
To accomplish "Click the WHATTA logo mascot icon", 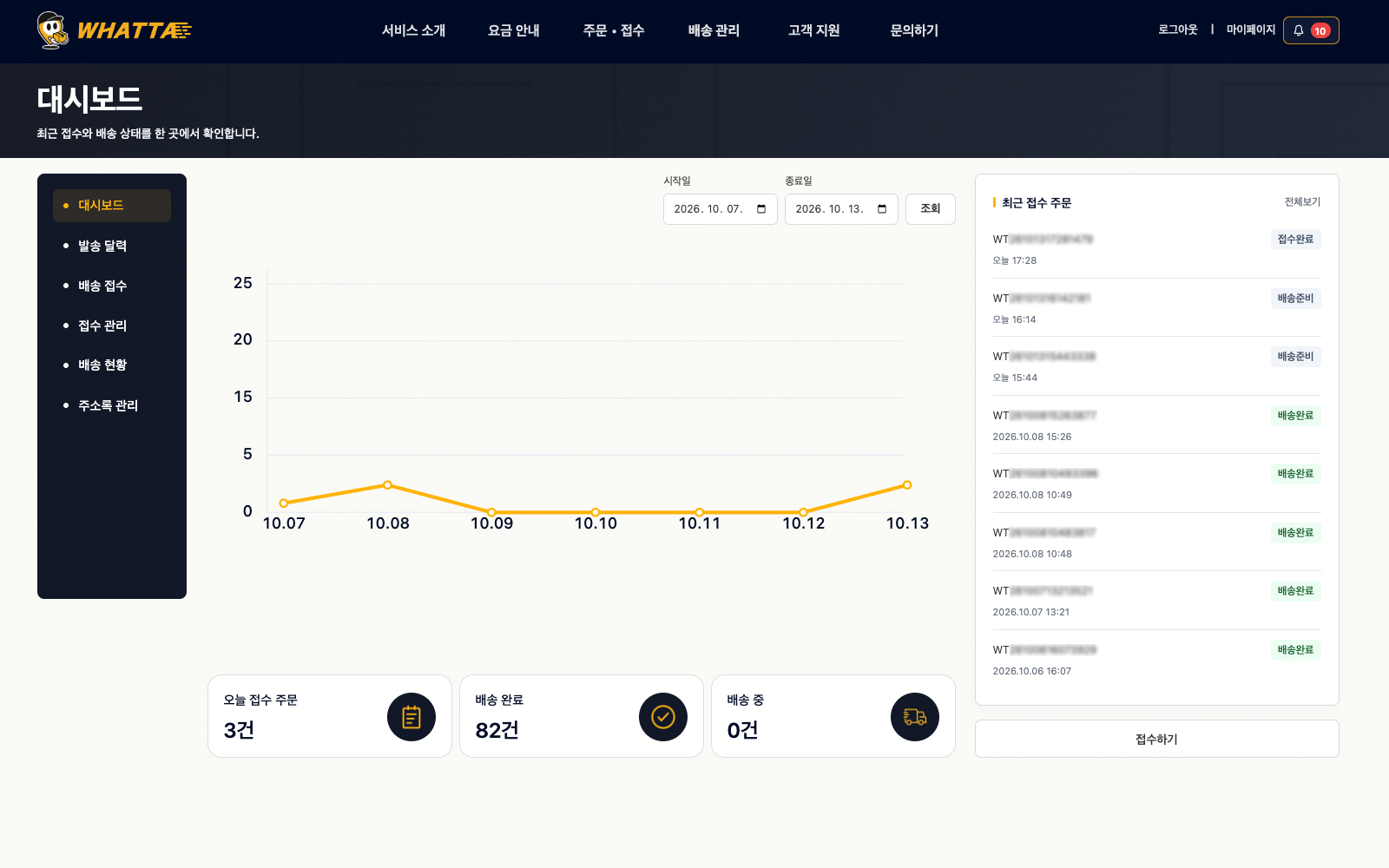I will pos(53,30).
